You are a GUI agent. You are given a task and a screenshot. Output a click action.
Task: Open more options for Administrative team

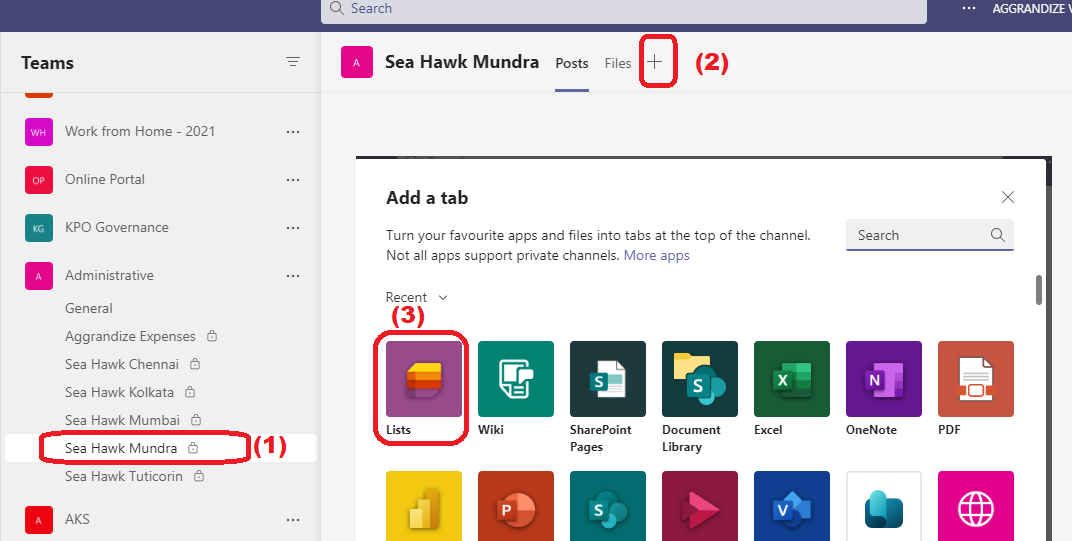293,276
